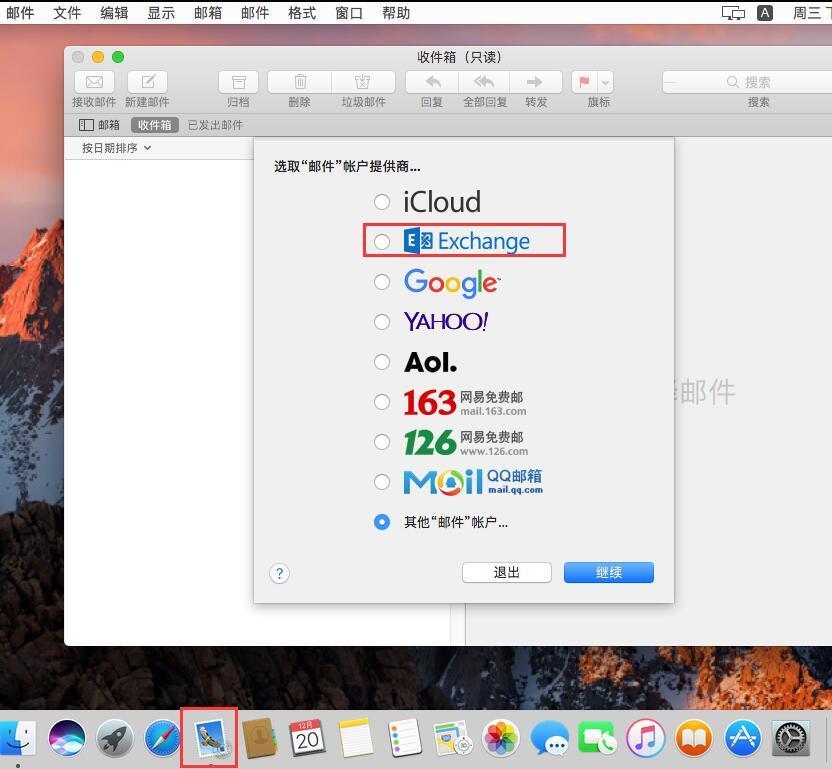The height and width of the screenshot is (769, 832).
Task: Click the display mirroring icon in menu bar
Action: [733, 13]
